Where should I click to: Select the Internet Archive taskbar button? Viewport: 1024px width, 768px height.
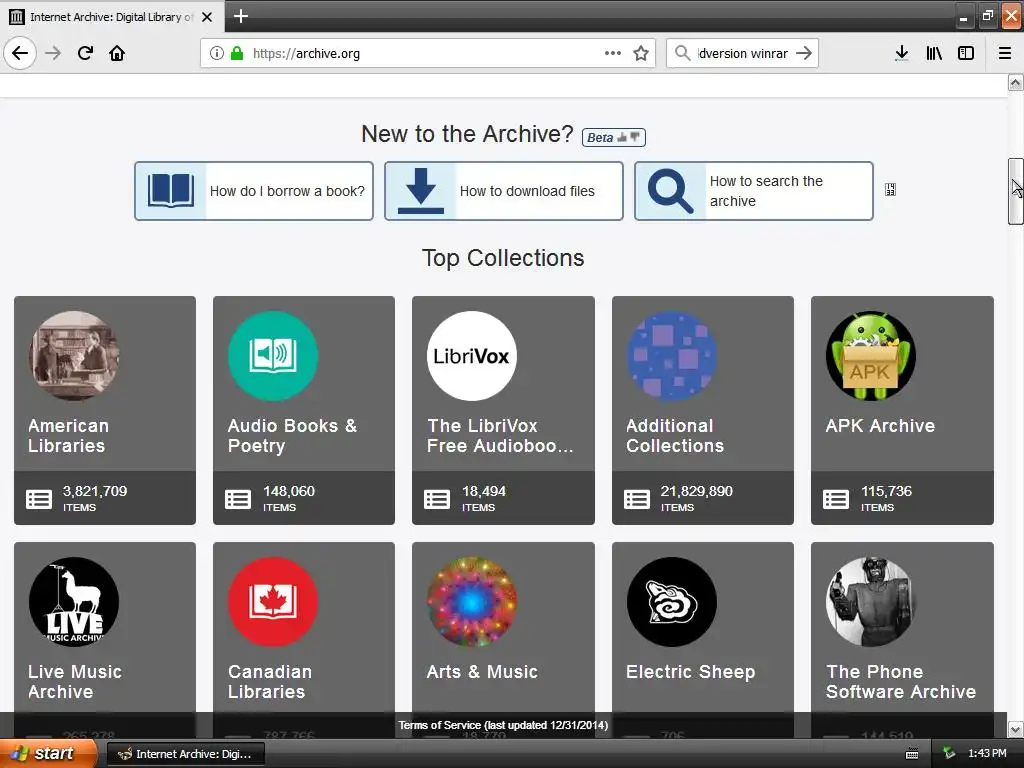[185, 754]
